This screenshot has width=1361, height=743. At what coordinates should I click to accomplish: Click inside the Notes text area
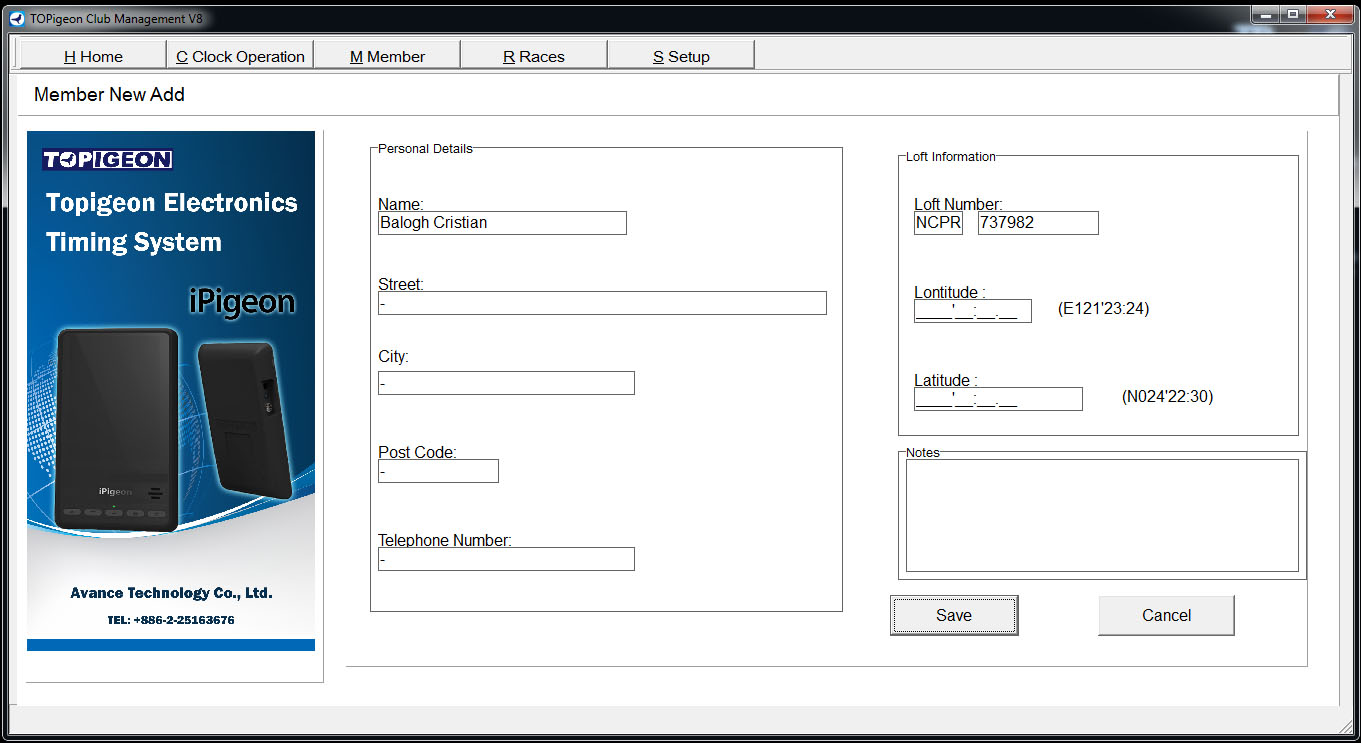click(1102, 515)
